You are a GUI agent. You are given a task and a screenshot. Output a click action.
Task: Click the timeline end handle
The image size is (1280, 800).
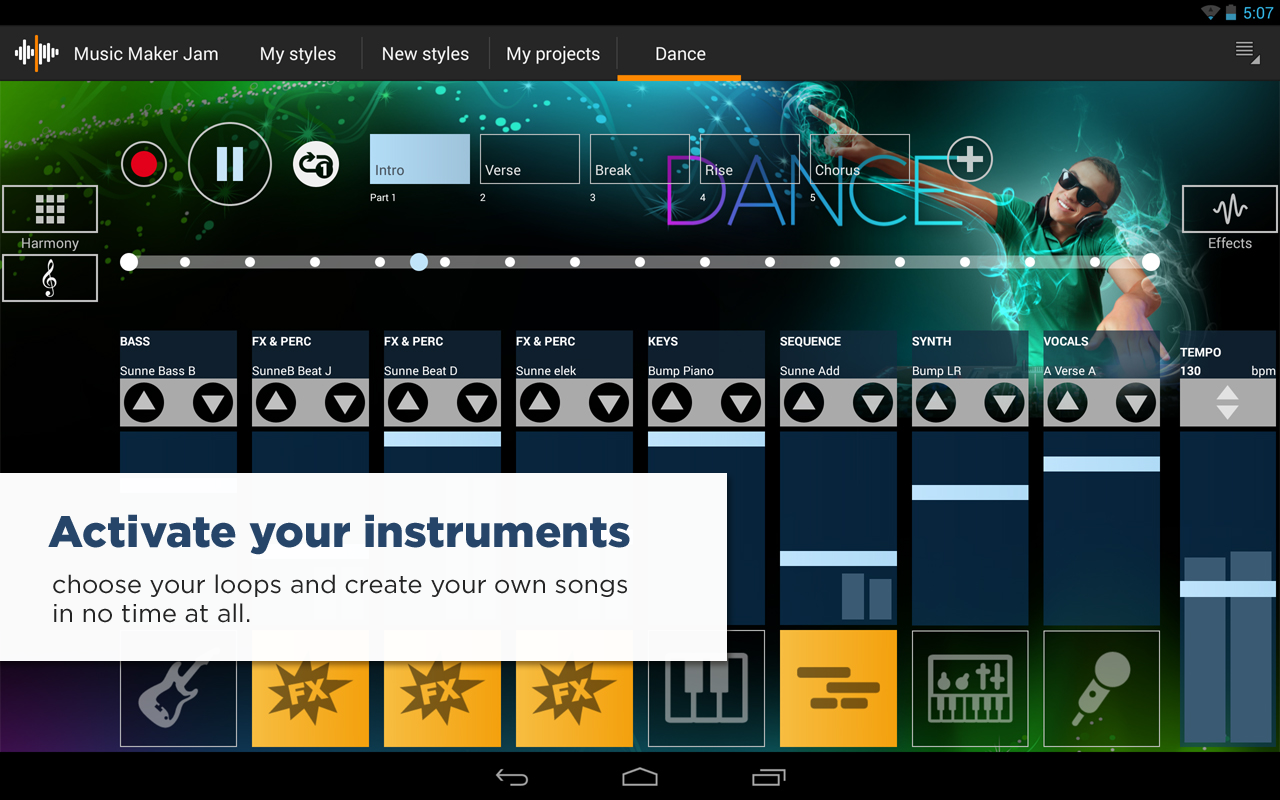click(x=1151, y=262)
